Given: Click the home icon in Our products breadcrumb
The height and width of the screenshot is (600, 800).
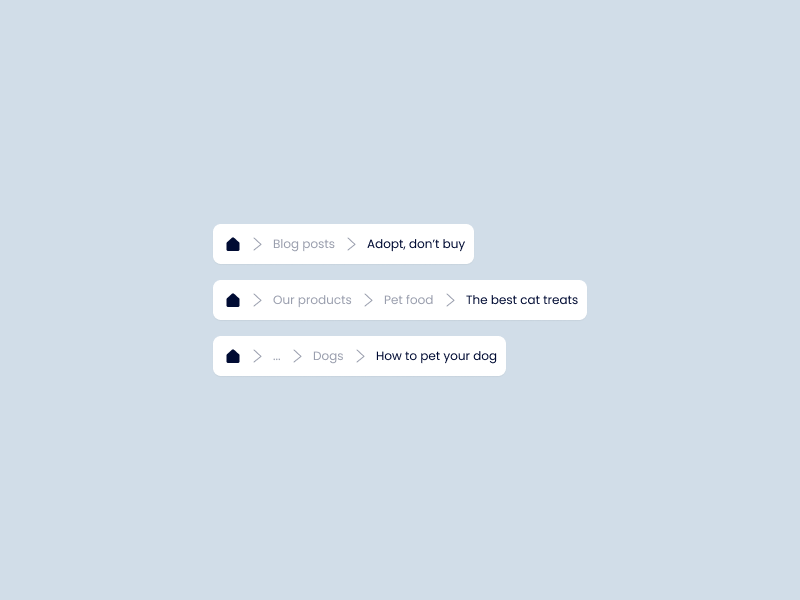Looking at the screenshot, I should tap(233, 300).
